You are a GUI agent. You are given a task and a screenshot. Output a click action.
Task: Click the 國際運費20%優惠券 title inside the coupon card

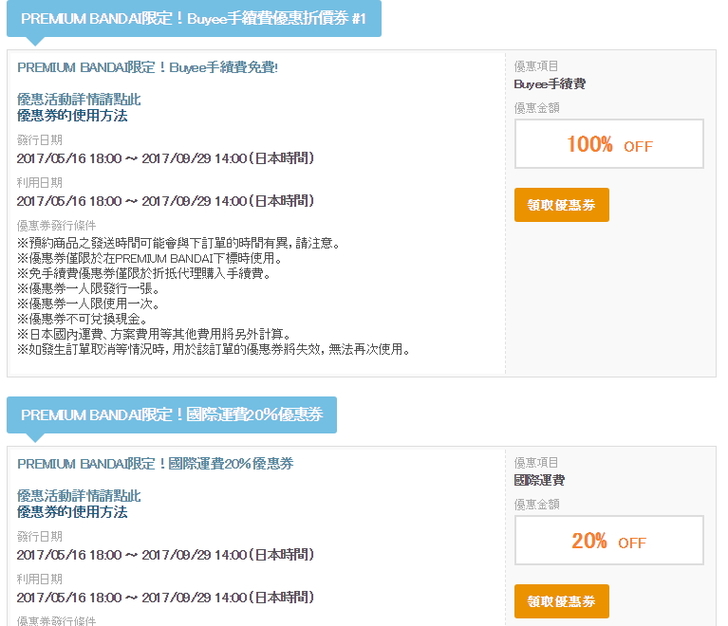click(x=155, y=464)
